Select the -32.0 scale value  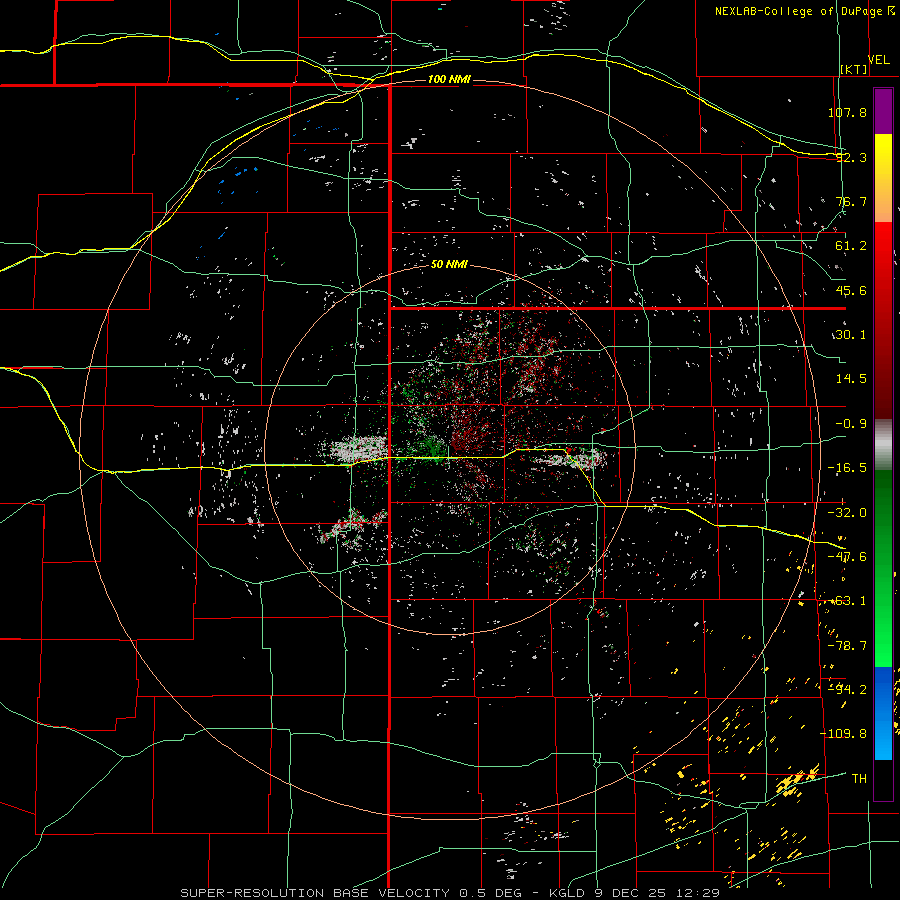[847, 513]
